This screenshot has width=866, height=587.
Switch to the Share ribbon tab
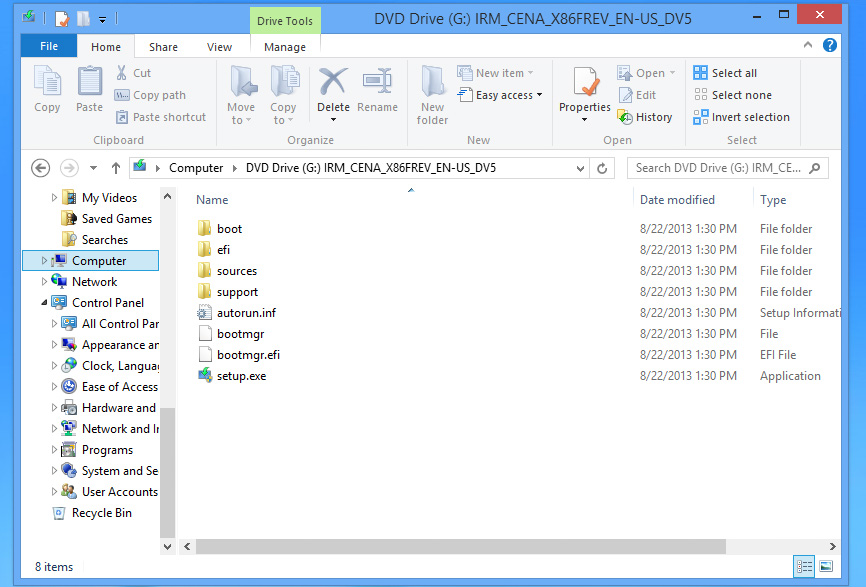(163, 47)
